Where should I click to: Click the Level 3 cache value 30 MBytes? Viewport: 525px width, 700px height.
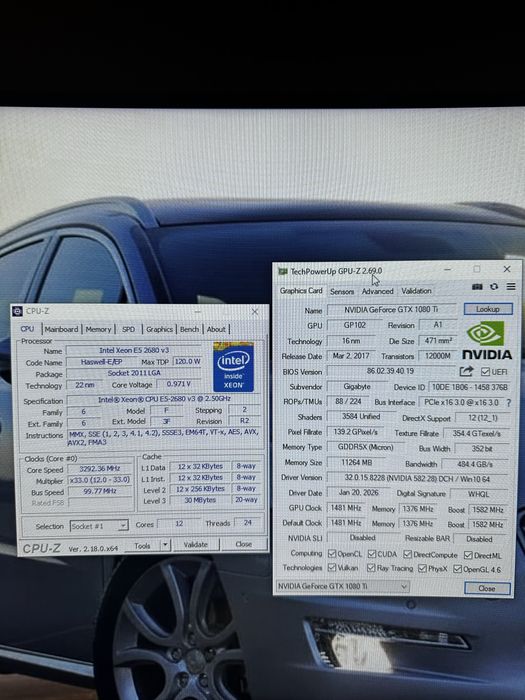pyautogui.click(x=200, y=500)
